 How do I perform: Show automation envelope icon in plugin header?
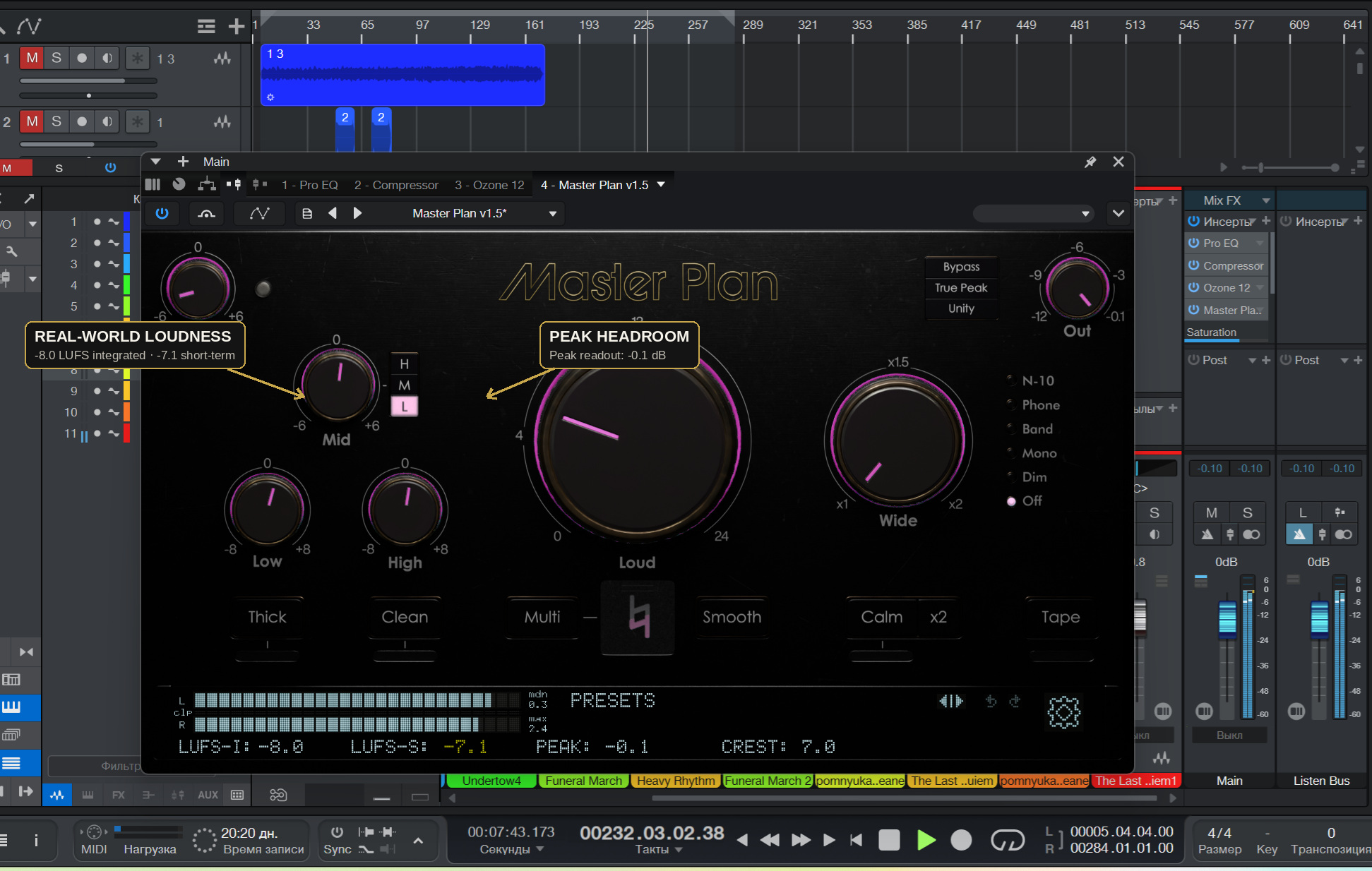(x=259, y=213)
